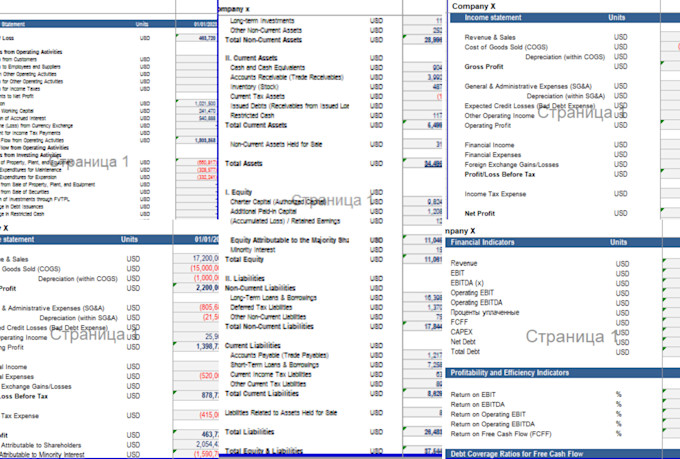680x459 pixels.
Task: Select the '2,054,4' value in bottom-left sheet
Action: tap(196, 444)
